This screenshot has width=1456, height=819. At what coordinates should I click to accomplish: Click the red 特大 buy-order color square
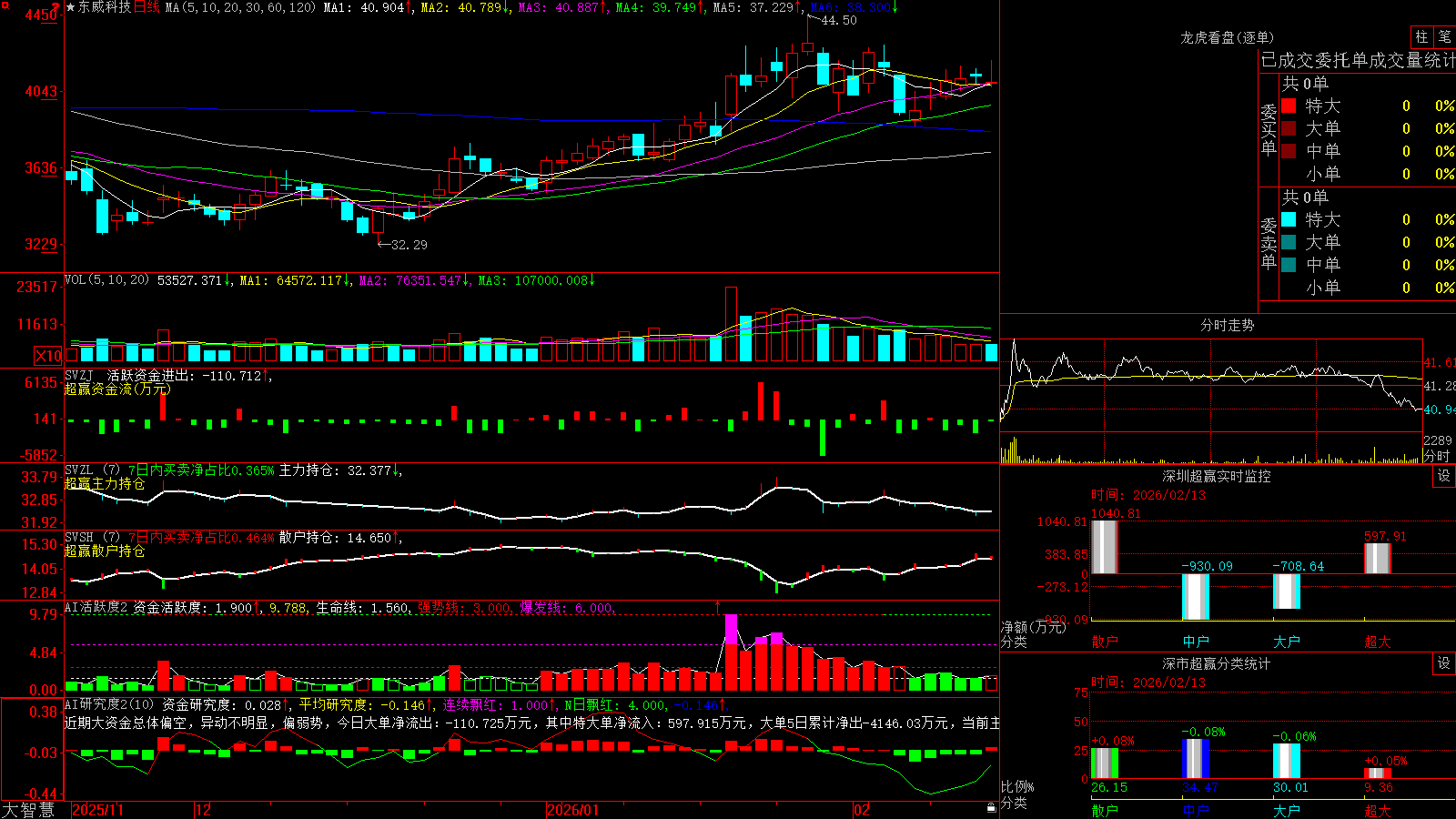pos(1289,106)
